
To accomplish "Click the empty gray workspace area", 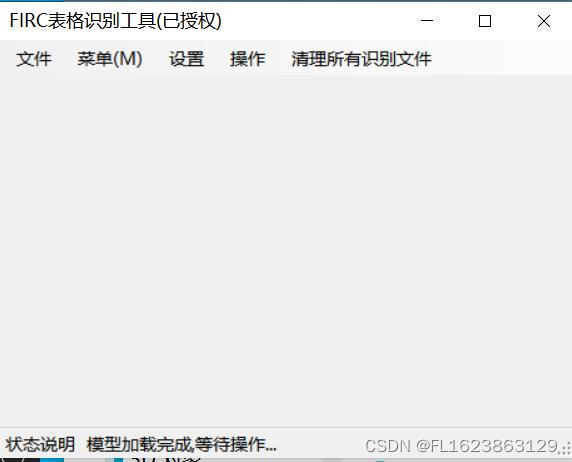I will click(x=286, y=251).
